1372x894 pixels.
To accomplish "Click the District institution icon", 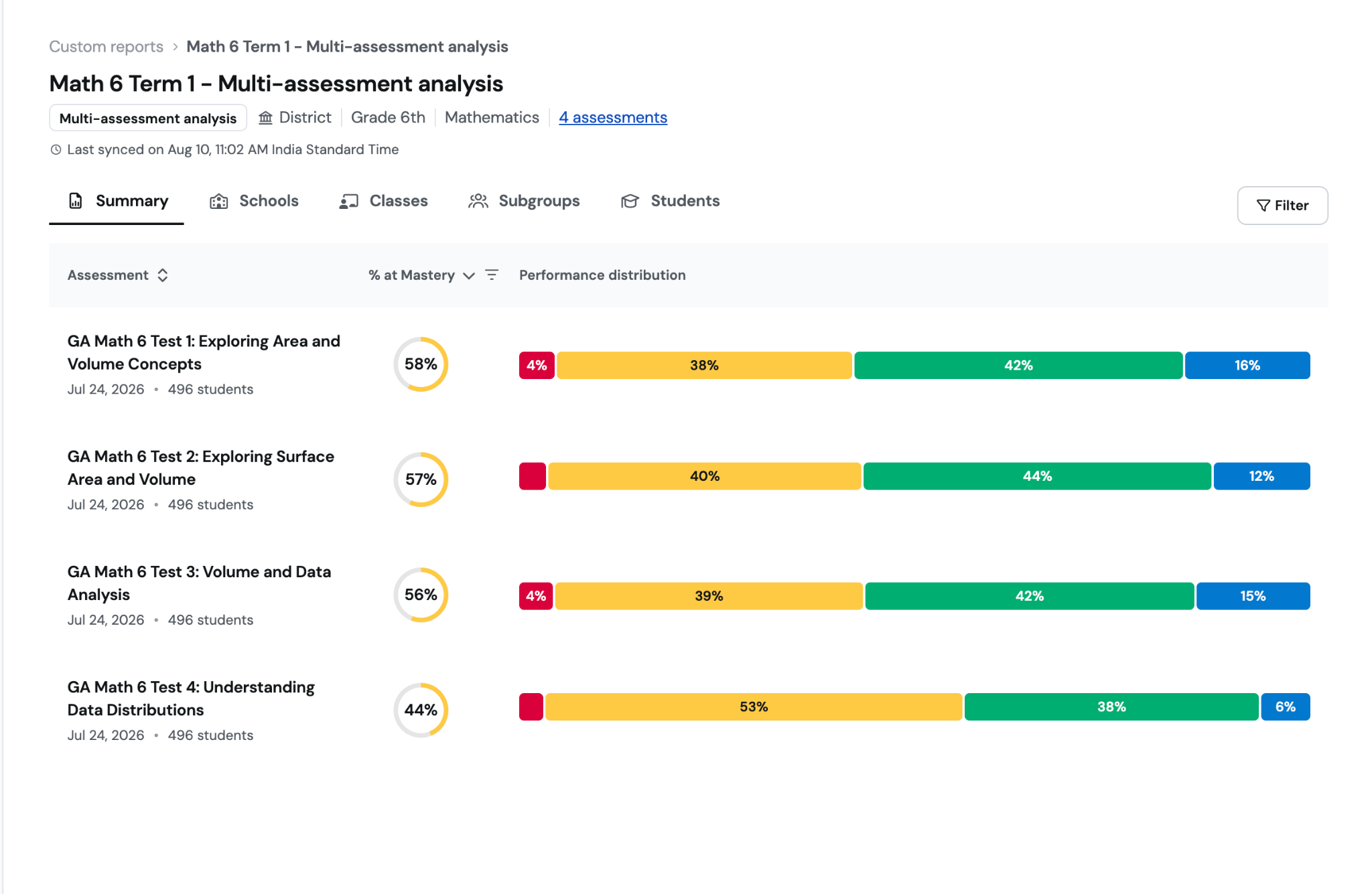I will pos(266,118).
